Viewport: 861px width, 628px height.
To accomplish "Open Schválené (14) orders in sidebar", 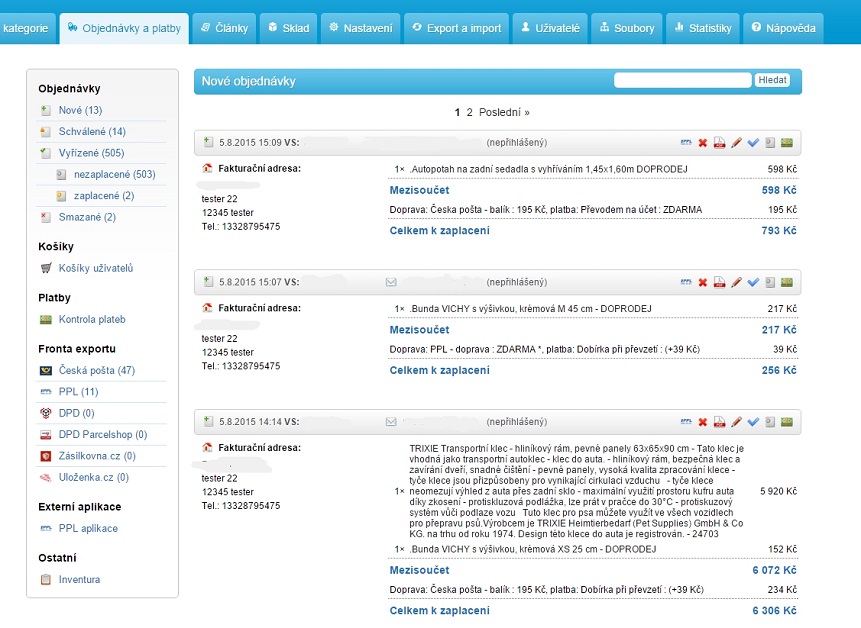I will point(92,132).
